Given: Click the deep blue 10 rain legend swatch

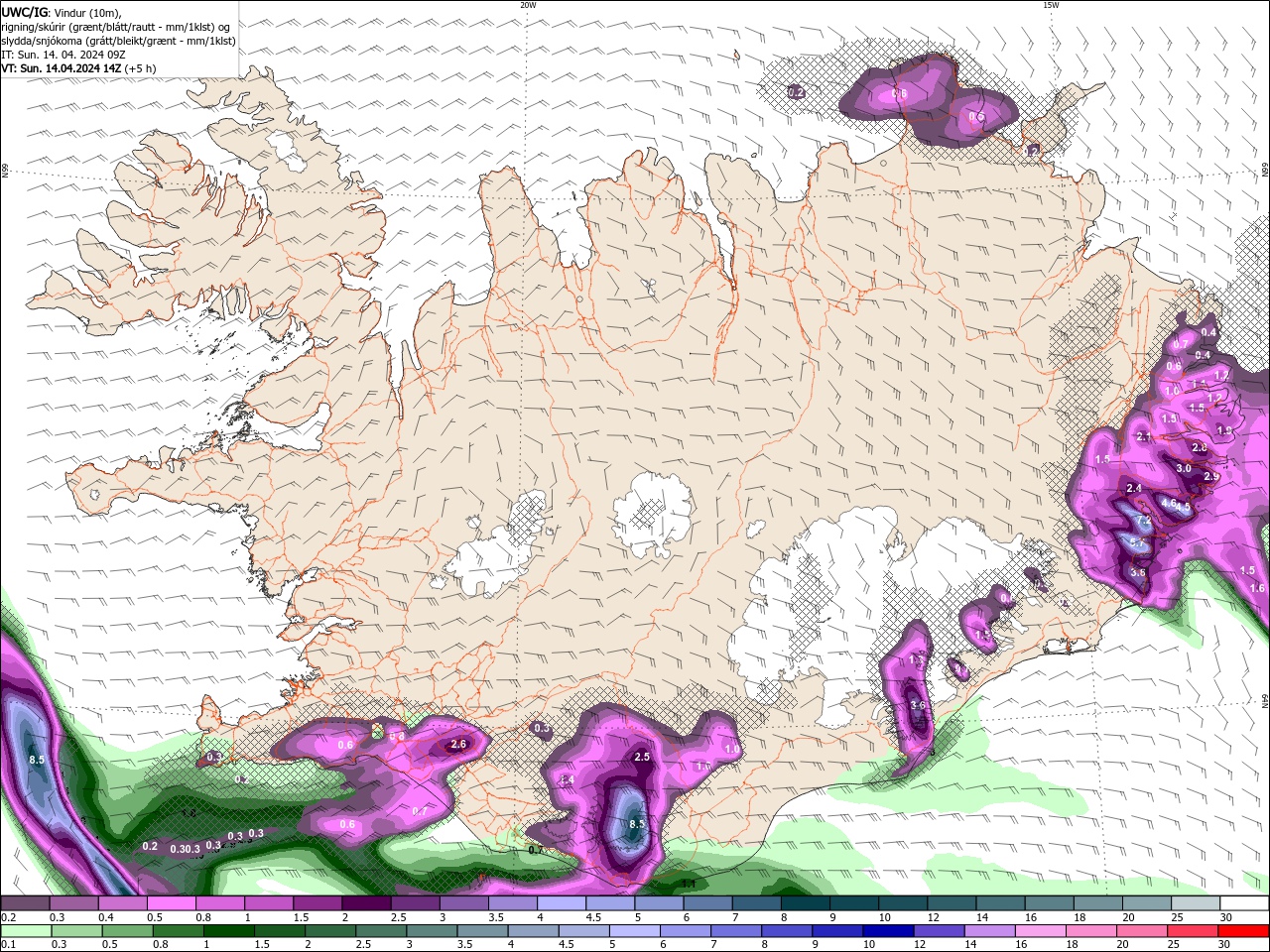Looking at the screenshot, I should tap(888, 930).
